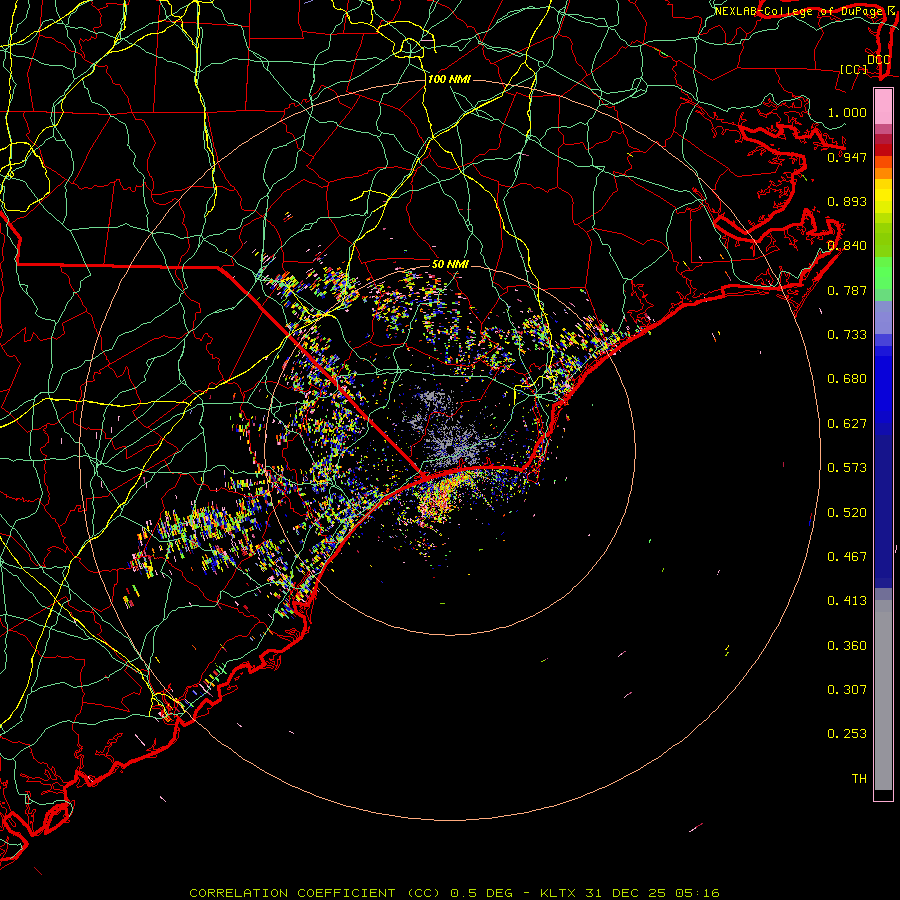The image size is (900, 900).
Task: Click the 0.253 scale value
Action: point(847,734)
